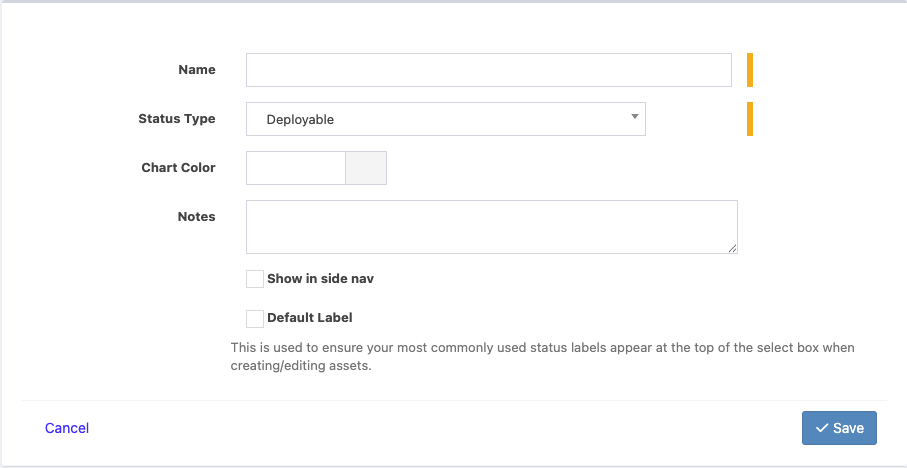
Task: Click the 'Status Type' field label
Action: 177,119
